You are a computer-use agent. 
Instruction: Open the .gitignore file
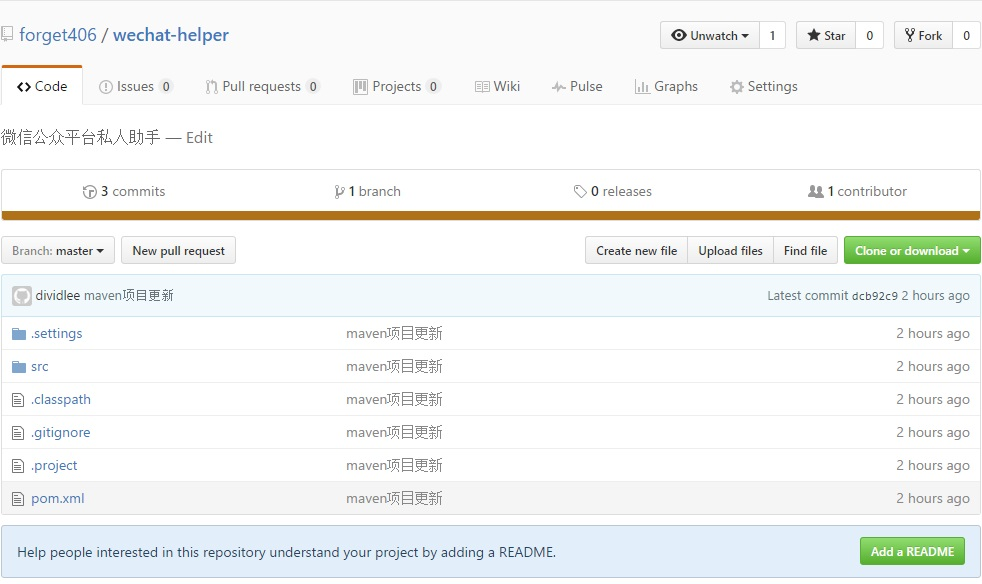point(61,432)
